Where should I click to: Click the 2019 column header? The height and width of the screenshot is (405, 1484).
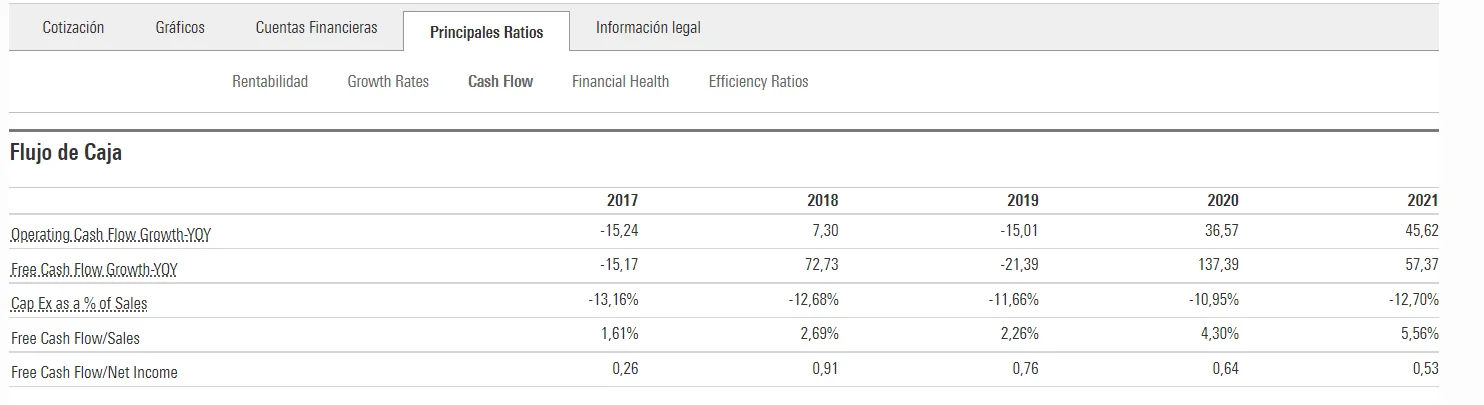(1022, 201)
